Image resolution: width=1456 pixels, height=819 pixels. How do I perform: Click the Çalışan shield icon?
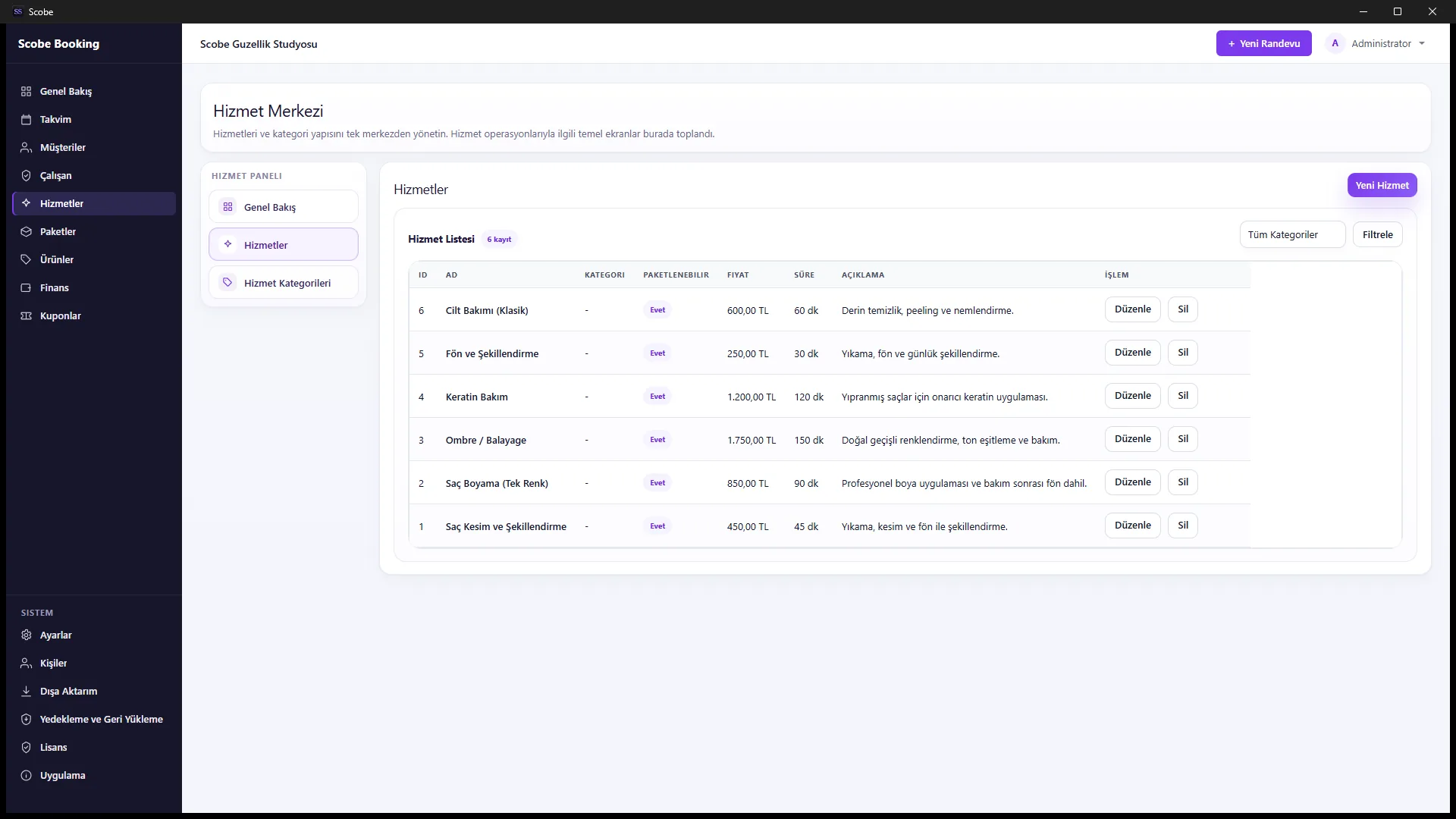[26, 175]
